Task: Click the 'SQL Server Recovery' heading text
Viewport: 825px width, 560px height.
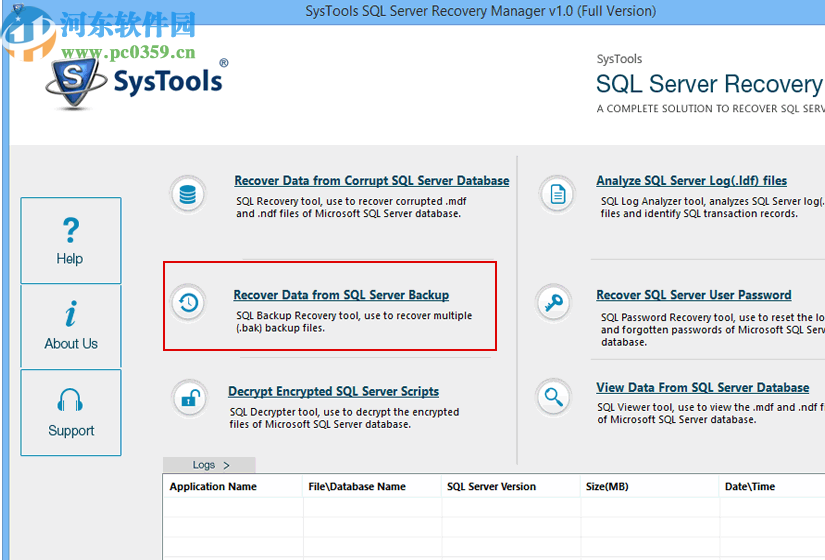Action: click(x=709, y=84)
